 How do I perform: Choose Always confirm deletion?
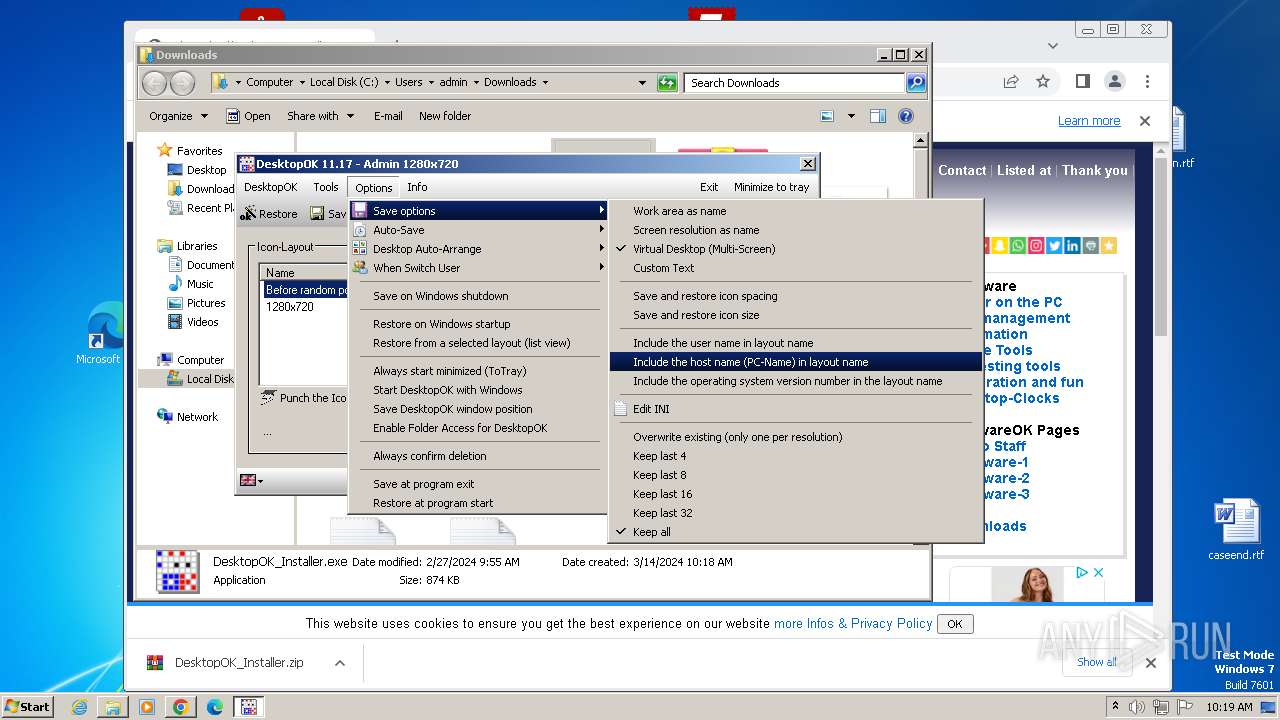(x=478, y=456)
